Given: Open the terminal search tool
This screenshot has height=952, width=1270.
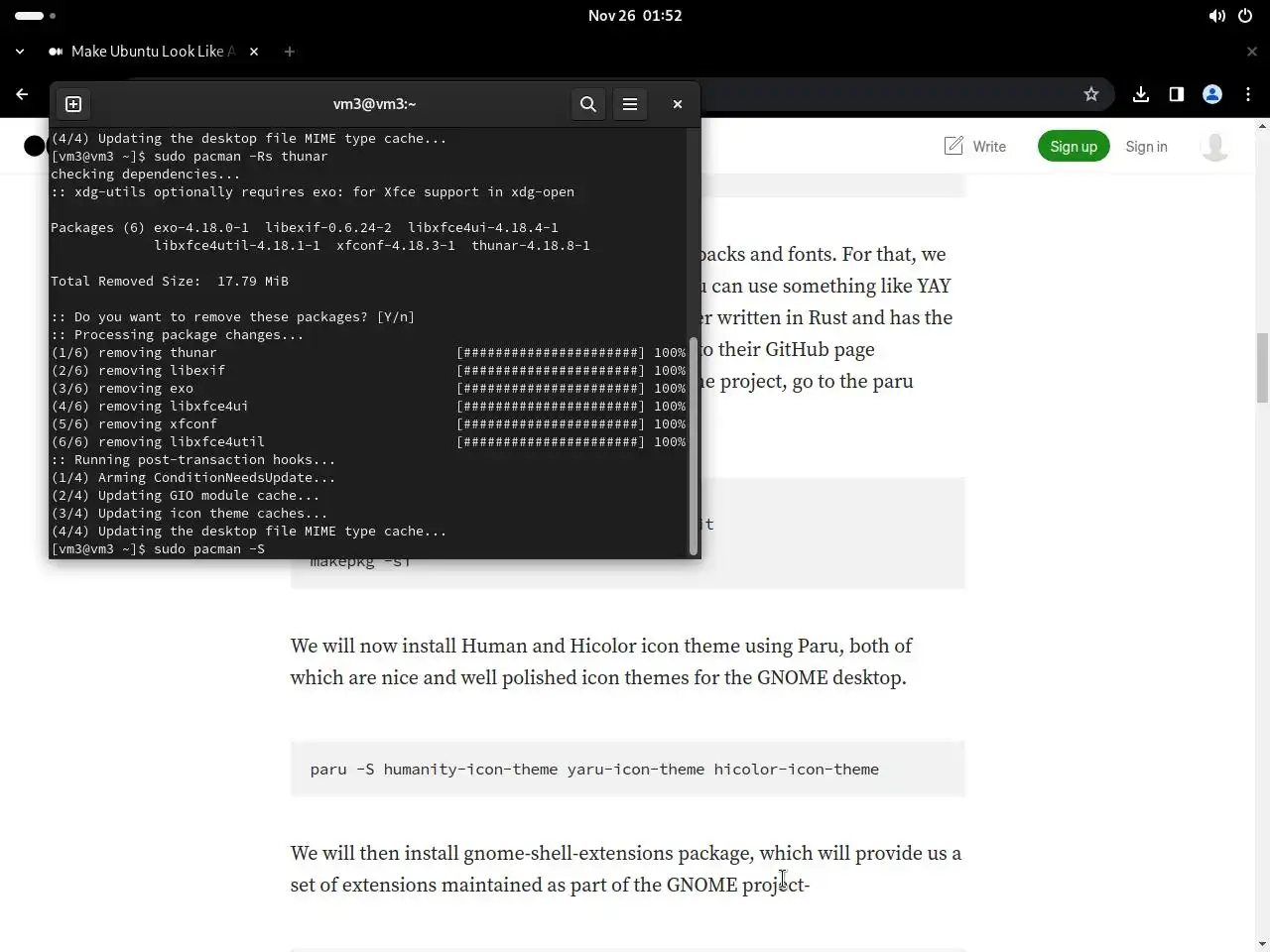Looking at the screenshot, I should click(x=588, y=104).
